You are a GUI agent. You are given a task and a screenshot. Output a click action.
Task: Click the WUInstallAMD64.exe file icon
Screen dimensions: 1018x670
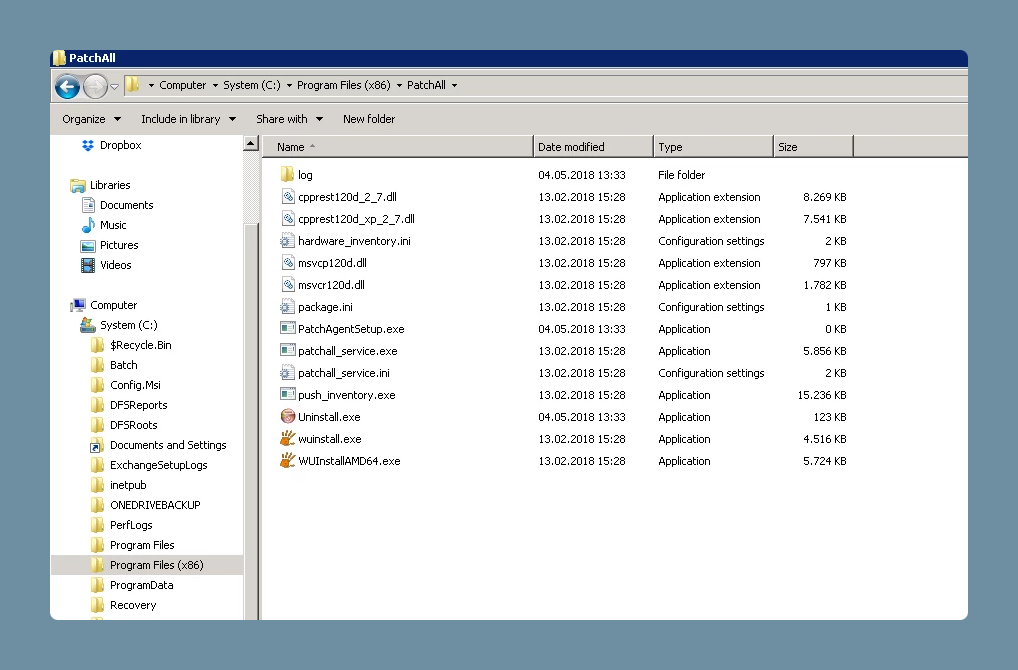(288, 460)
